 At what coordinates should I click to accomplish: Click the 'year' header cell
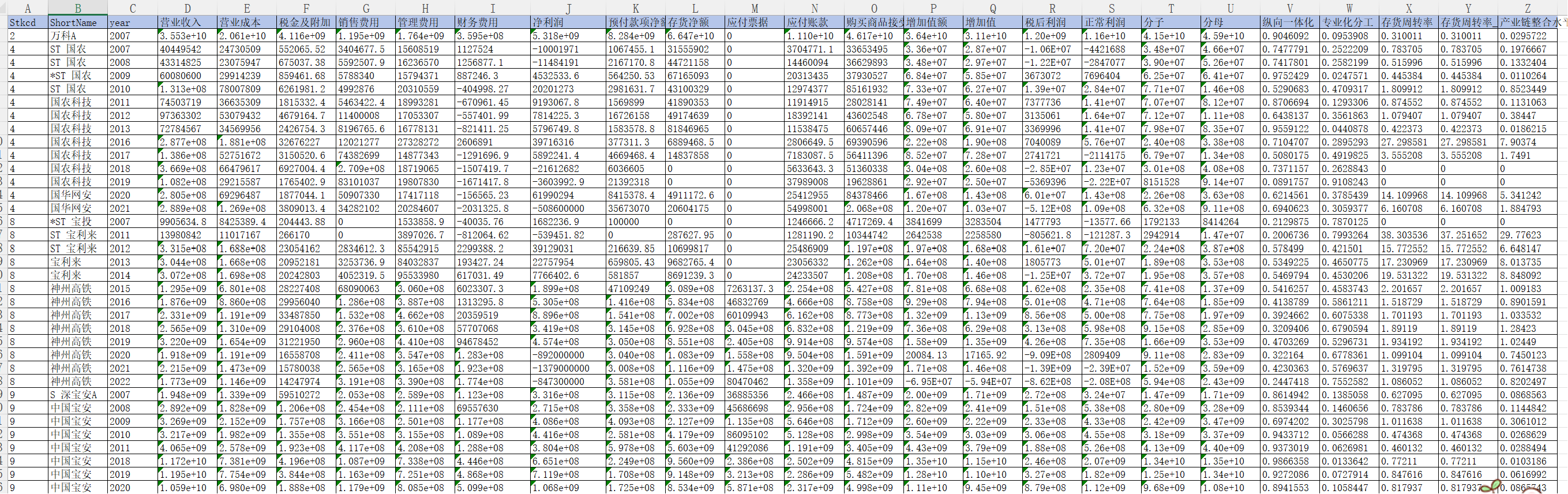tap(133, 23)
